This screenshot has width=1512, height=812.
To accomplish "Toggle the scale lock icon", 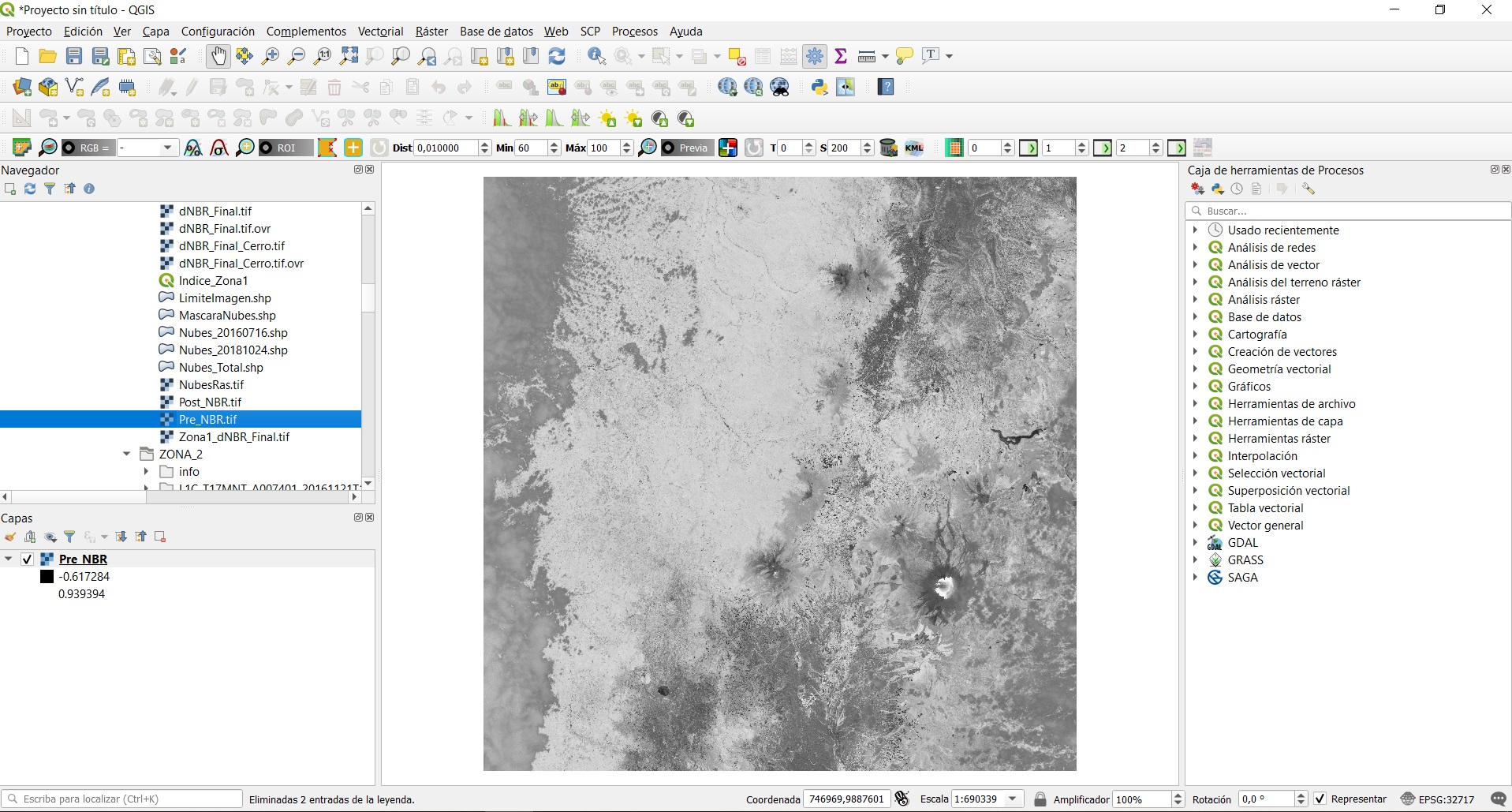I will coord(1040,799).
